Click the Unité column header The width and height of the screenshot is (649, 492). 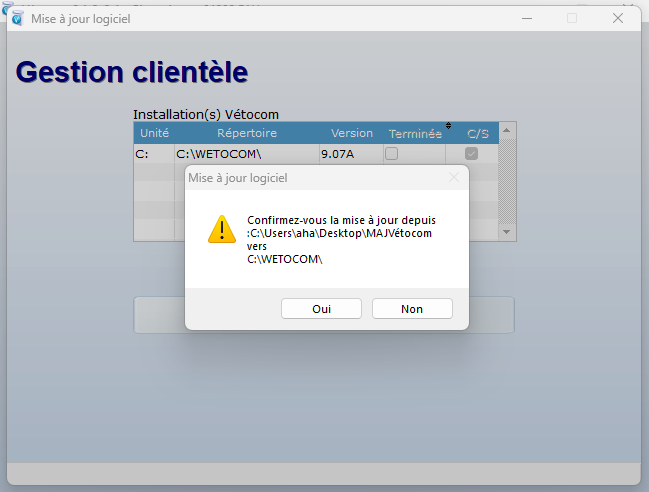(x=154, y=133)
